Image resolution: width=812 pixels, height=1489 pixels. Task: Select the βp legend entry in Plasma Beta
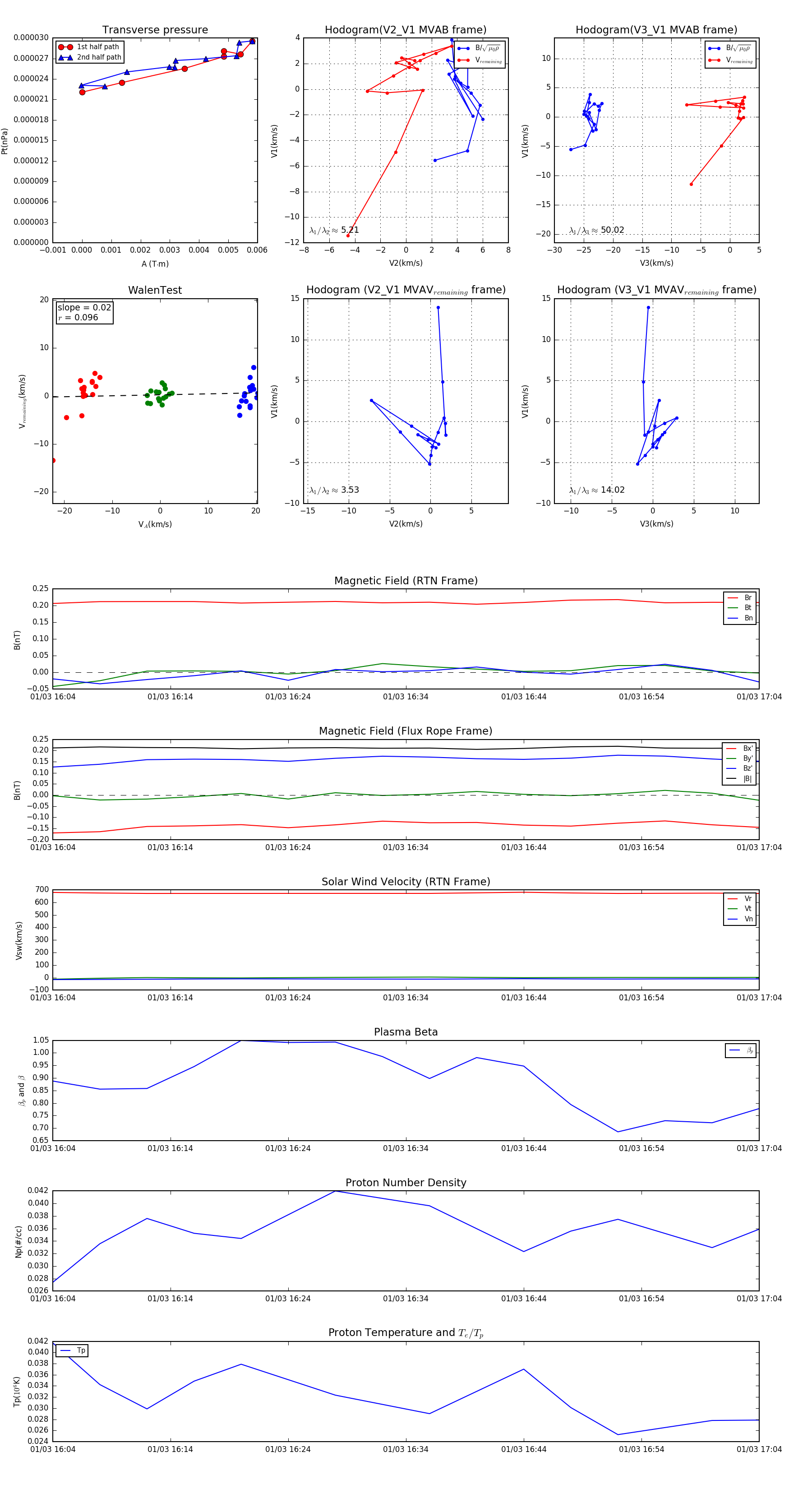point(741,1050)
